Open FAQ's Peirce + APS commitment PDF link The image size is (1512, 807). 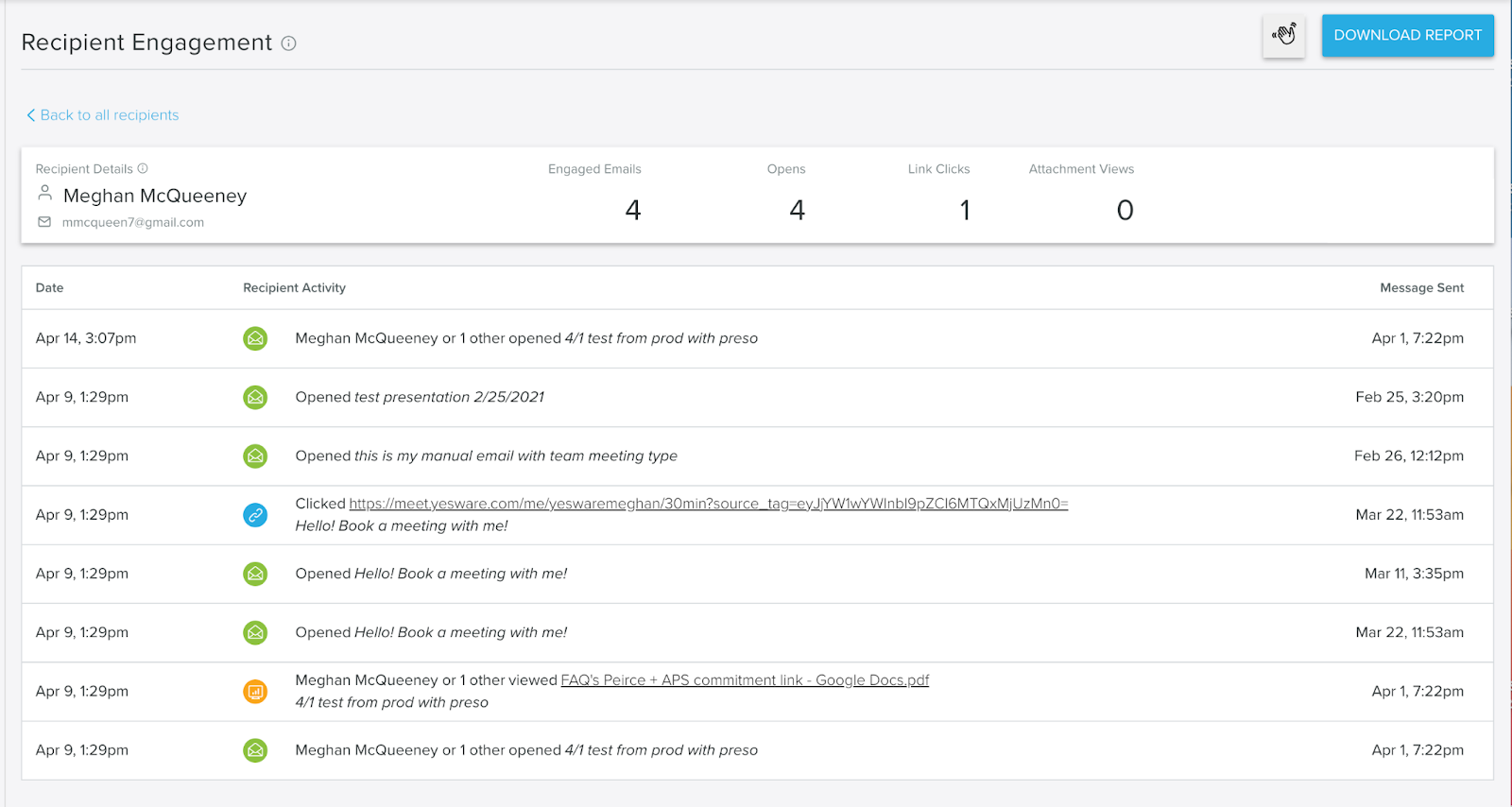(x=745, y=680)
